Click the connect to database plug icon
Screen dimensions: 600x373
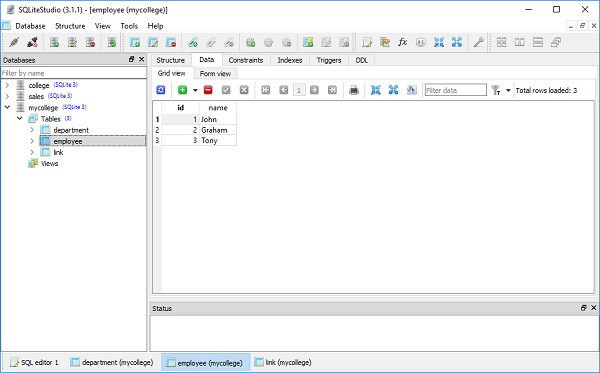pyautogui.click(x=14, y=42)
